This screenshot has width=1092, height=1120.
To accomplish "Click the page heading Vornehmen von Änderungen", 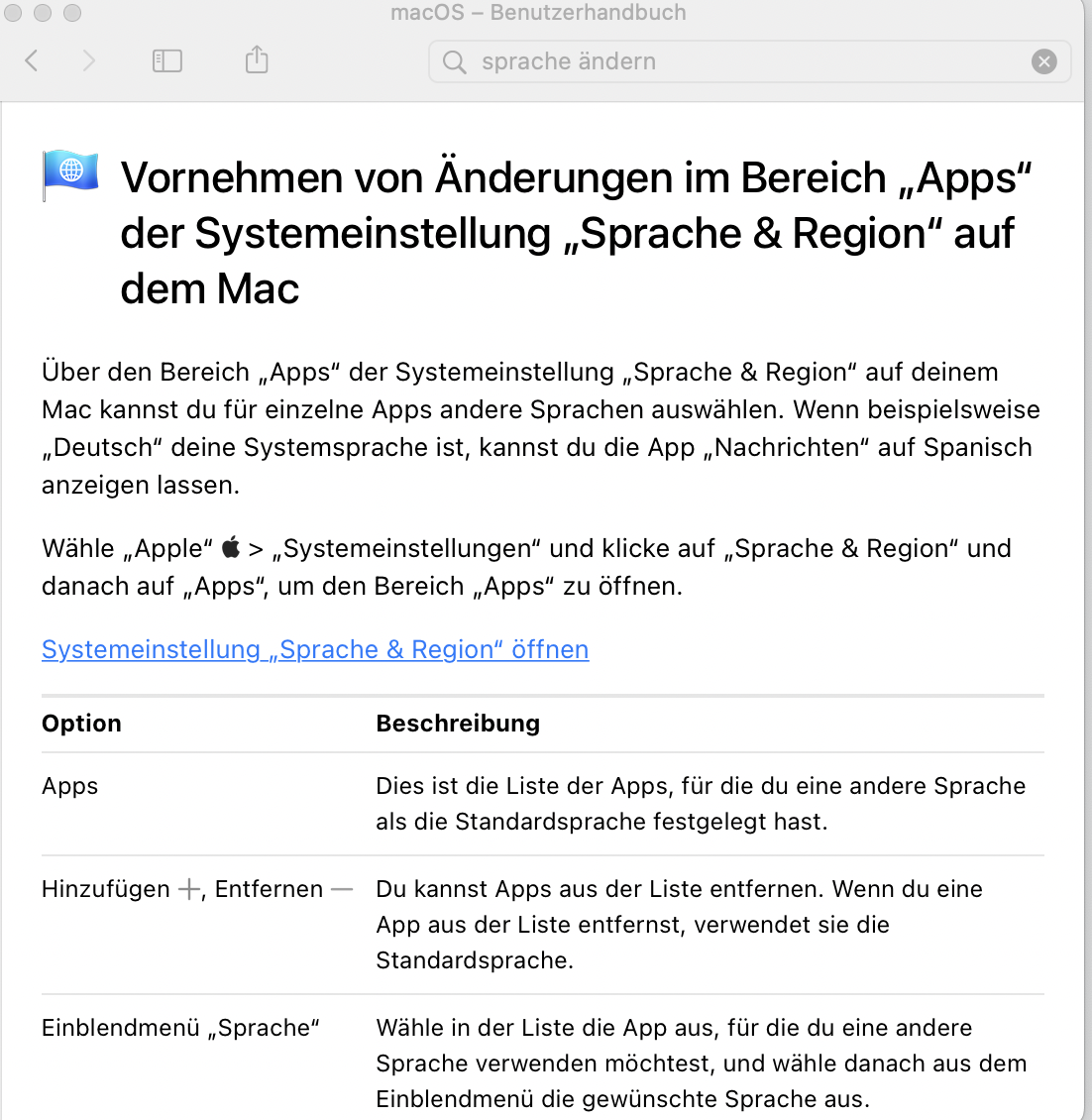I will pos(576,233).
